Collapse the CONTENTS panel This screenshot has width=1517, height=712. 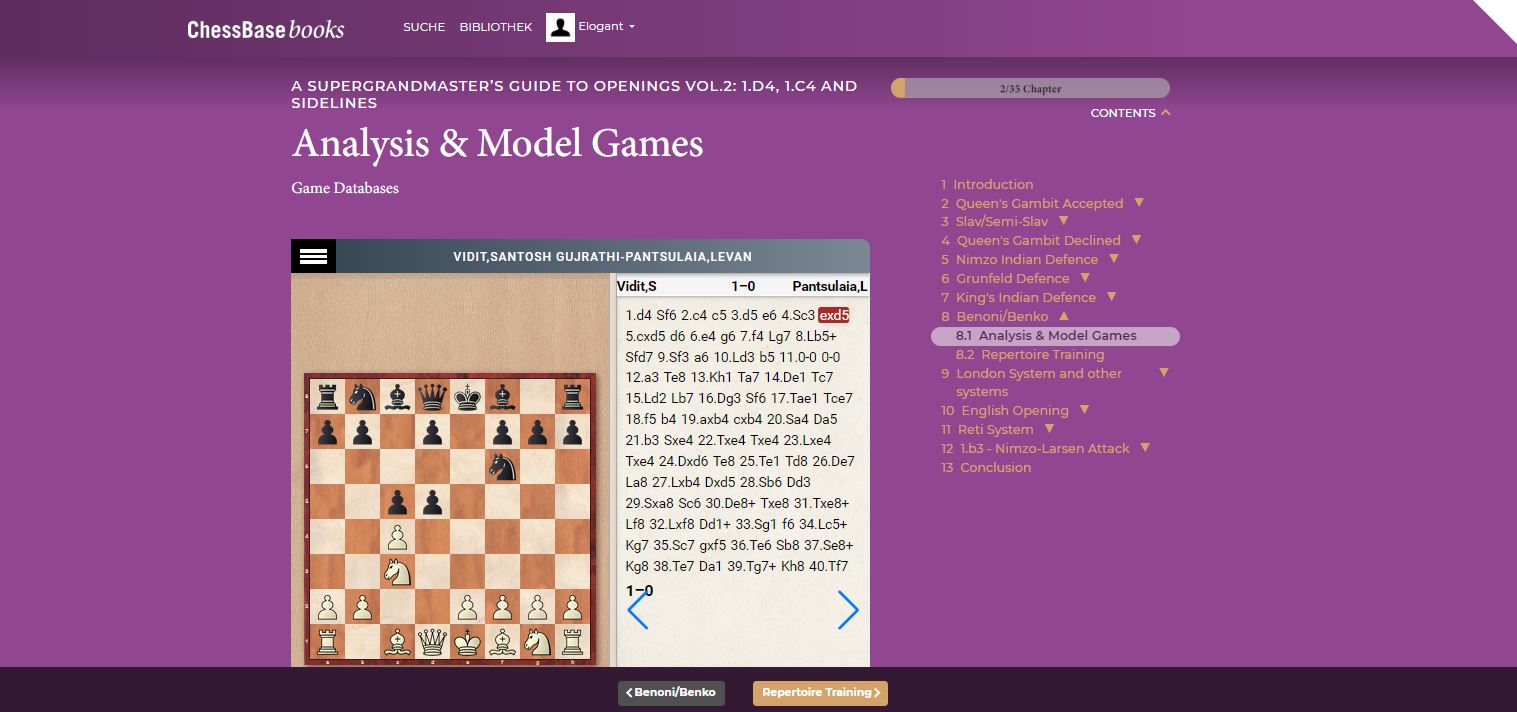click(1130, 113)
